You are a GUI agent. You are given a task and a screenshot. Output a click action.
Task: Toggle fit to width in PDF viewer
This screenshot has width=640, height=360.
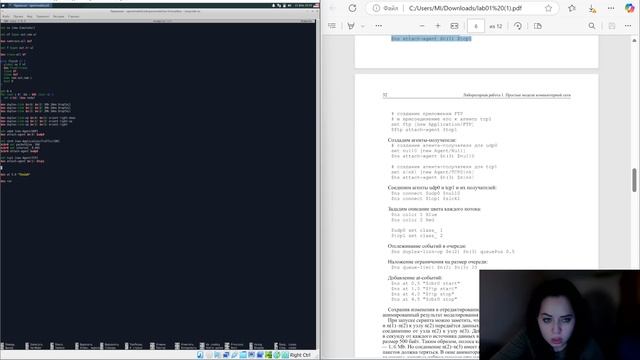click(454, 26)
